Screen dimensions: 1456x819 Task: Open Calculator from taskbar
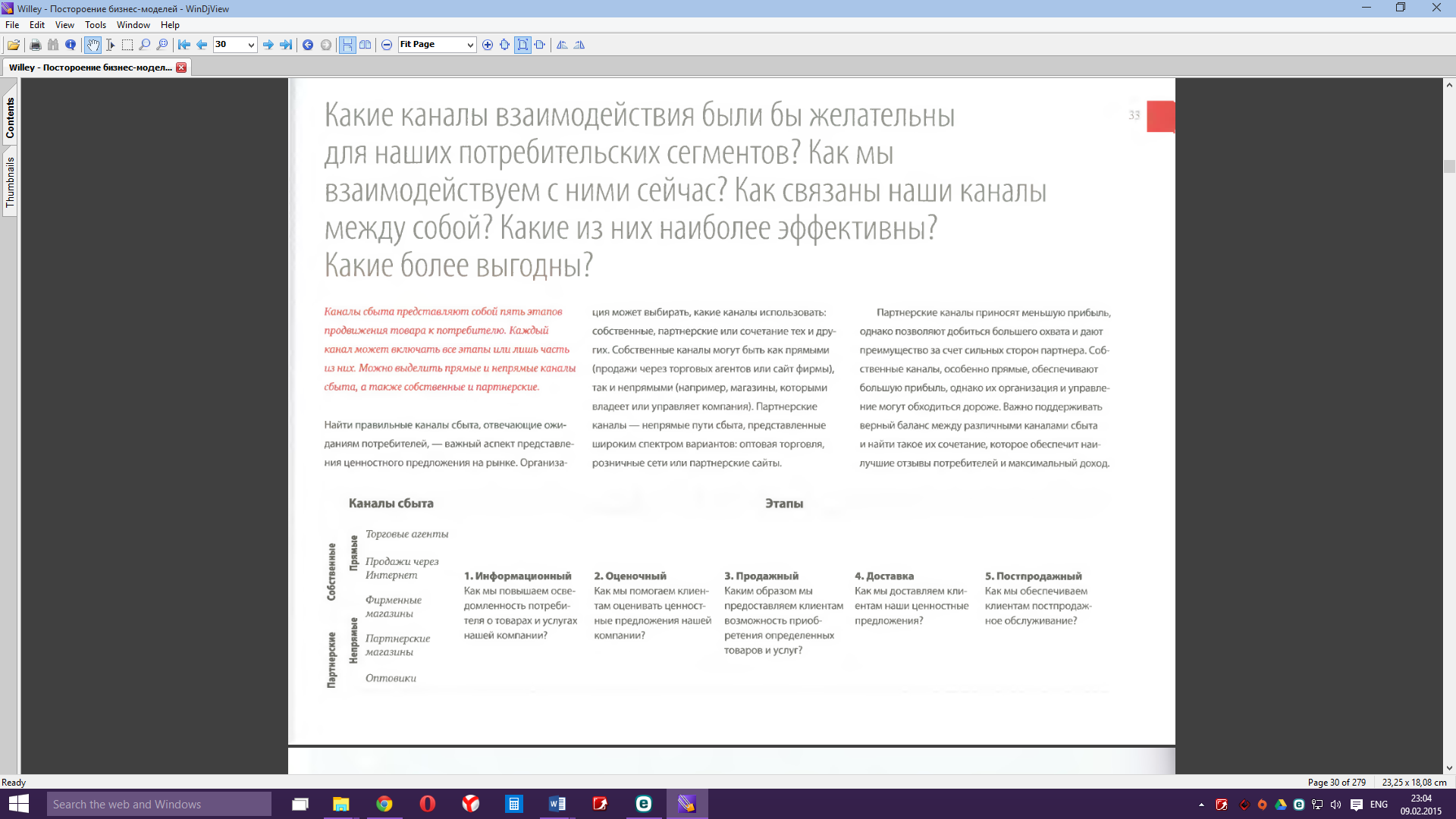click(x=514, y=804)
